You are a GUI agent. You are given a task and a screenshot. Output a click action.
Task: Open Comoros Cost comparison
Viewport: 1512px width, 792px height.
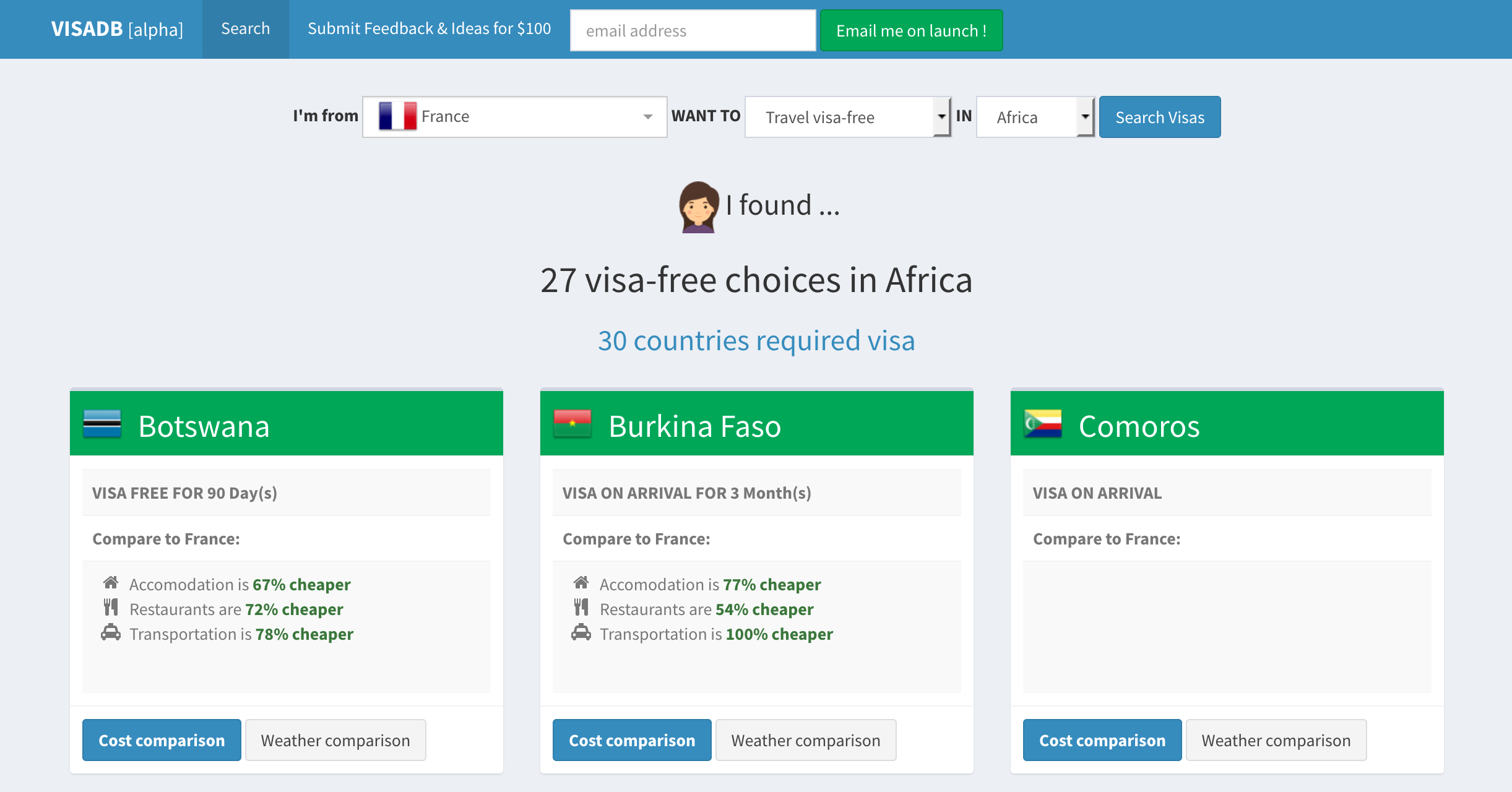(x=1102, y=740)
